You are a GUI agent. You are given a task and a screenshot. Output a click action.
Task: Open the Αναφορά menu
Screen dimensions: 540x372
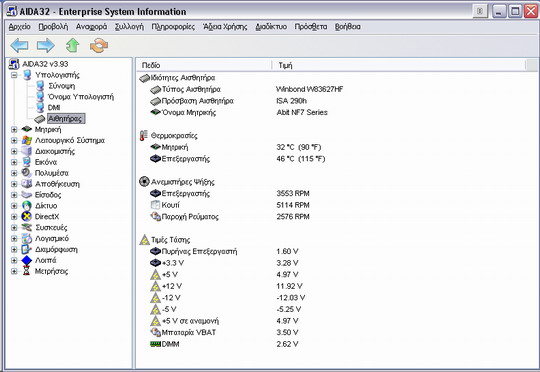click(x=91, y=27)
